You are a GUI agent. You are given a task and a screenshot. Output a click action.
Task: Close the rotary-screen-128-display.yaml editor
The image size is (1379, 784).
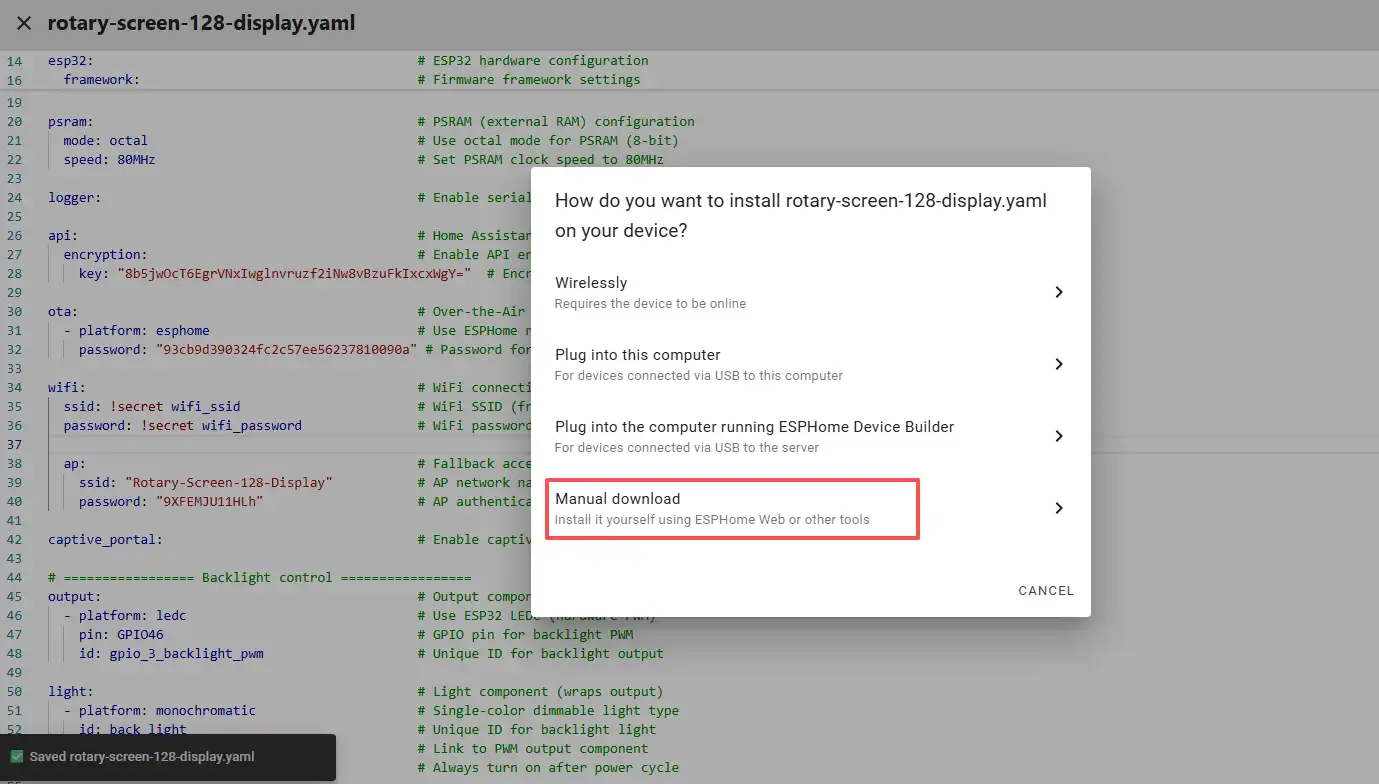[x=24, y=23]
